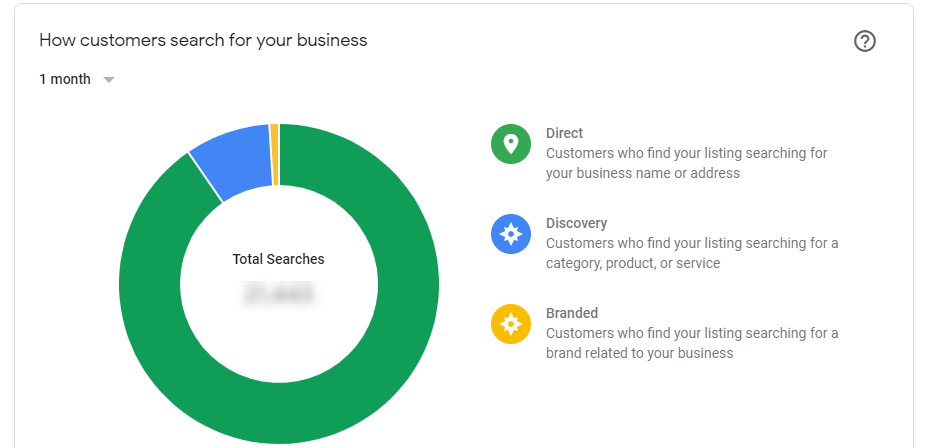
Task: Click the white center of donut chart
Action: pyautogui.click(x=278, y=330)
